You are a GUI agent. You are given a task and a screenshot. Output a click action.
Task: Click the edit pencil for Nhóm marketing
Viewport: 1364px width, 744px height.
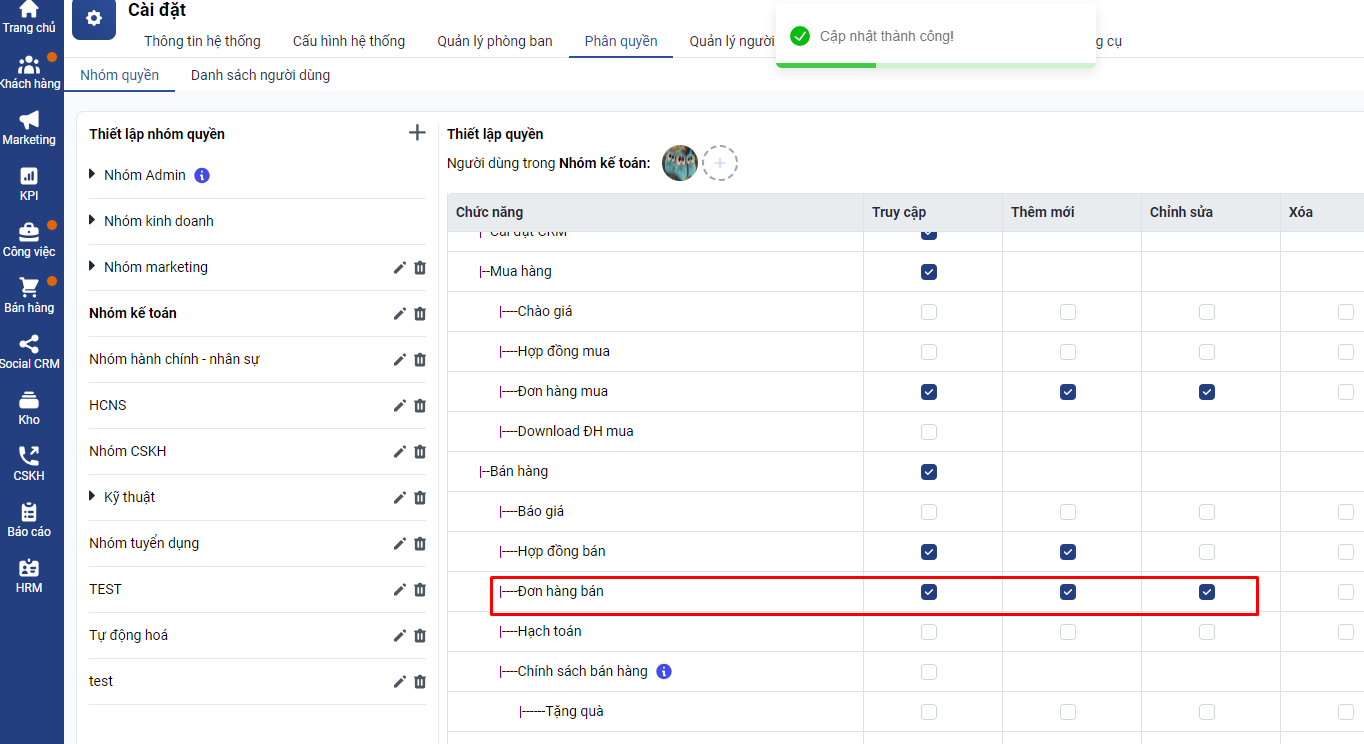point(399,267)
